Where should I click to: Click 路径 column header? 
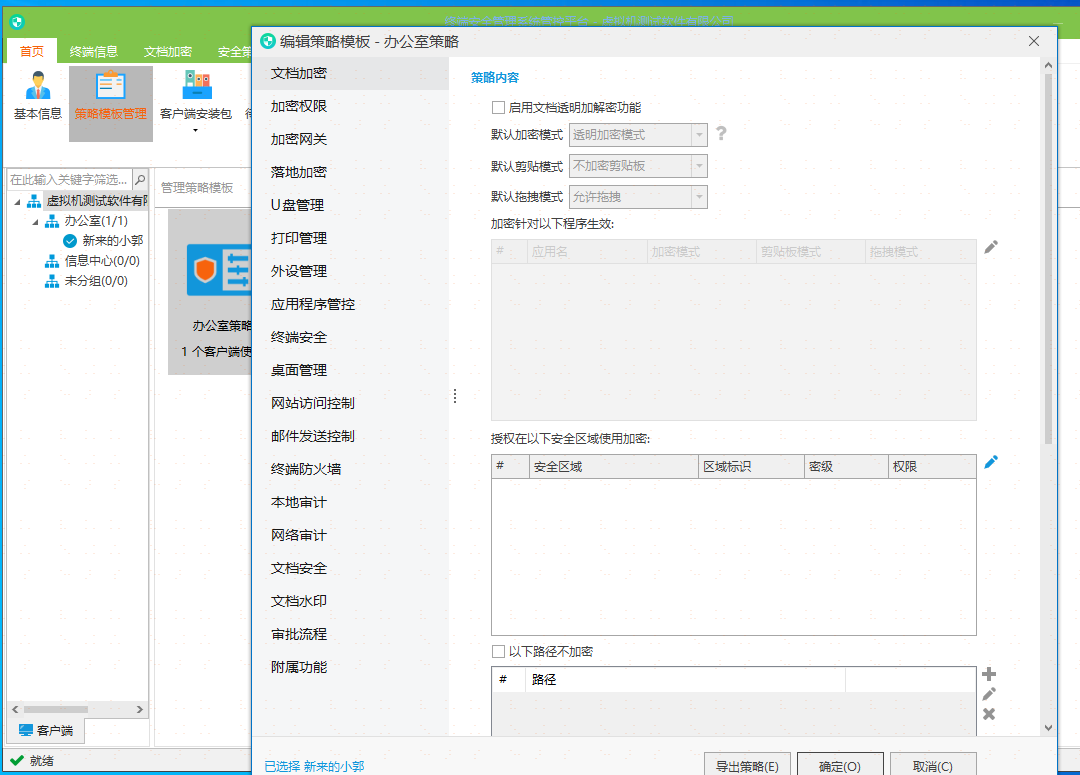[685, 680]
